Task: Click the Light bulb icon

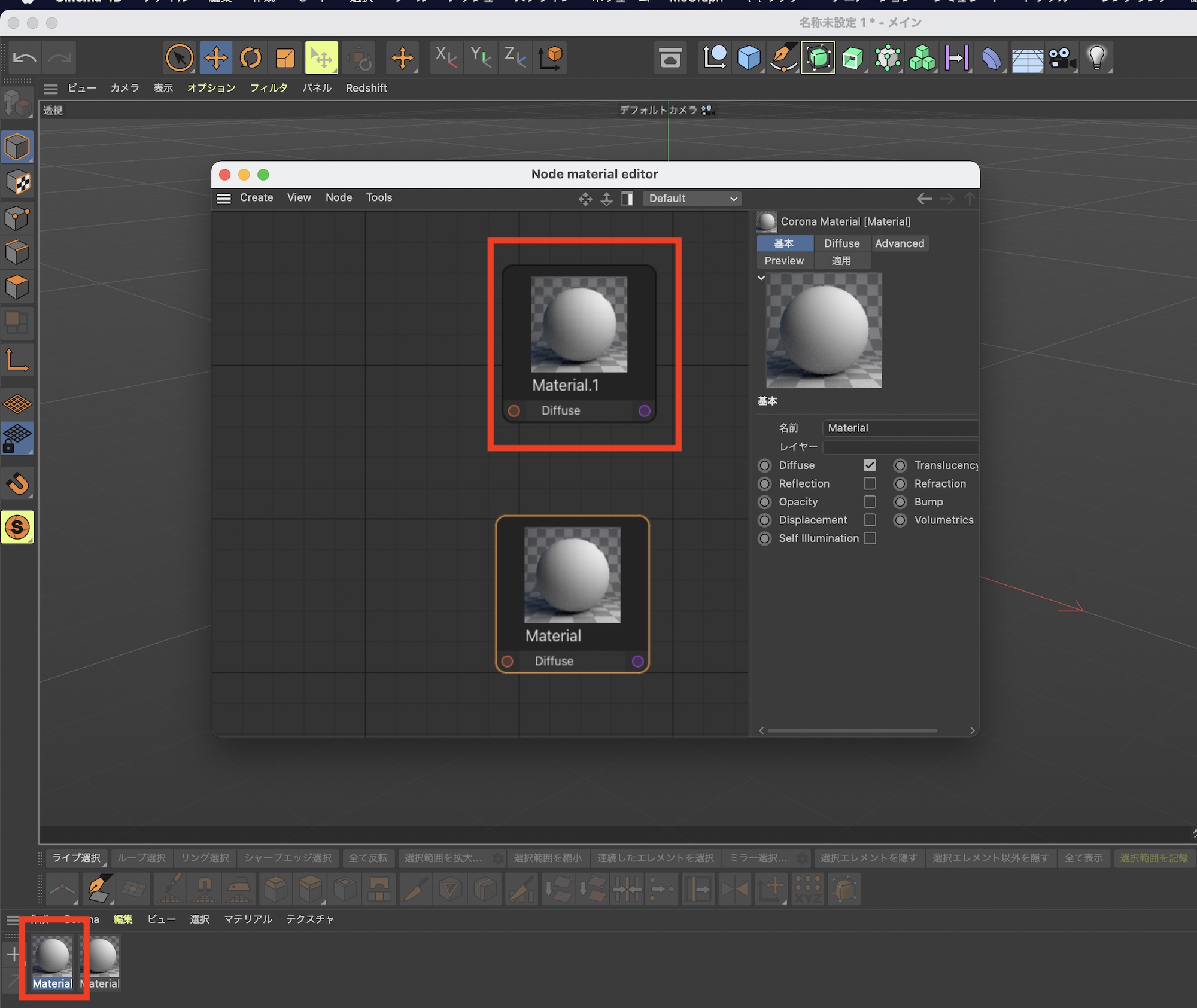Action: (1096, 58)
